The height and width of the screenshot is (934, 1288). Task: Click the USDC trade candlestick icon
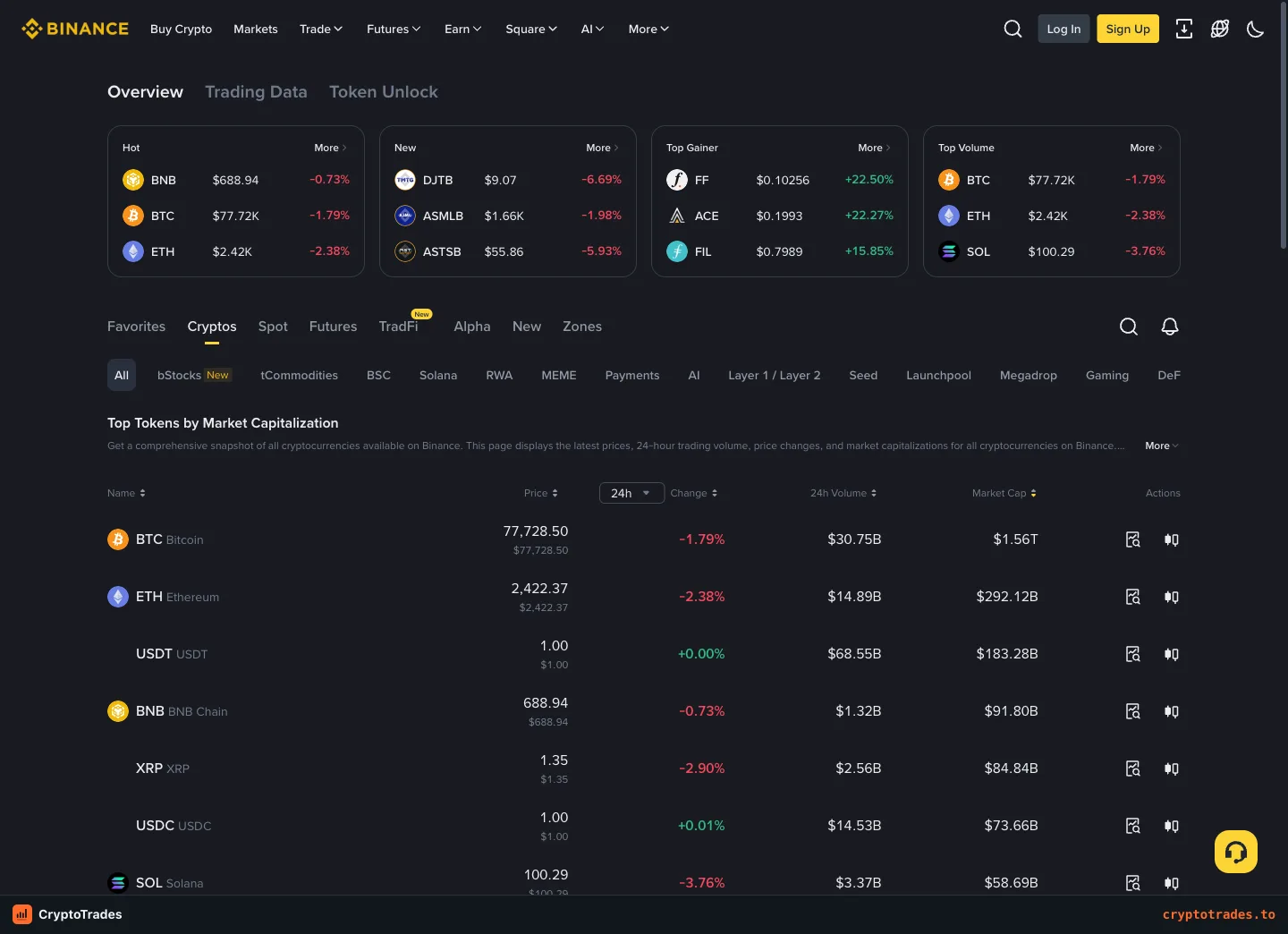1172,826
